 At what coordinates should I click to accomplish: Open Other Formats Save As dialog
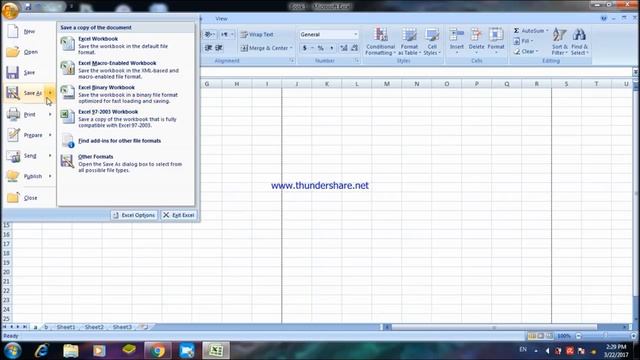[x=126, y=163]
